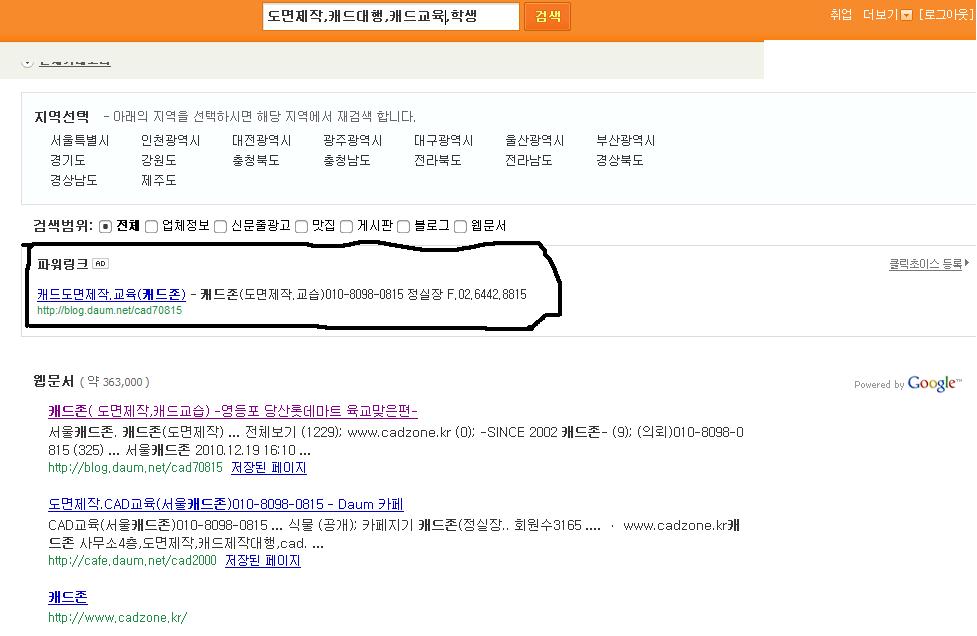Open result 캐드존( 도면제작,캐드교습) 영등포 당산

click(232, 411)
